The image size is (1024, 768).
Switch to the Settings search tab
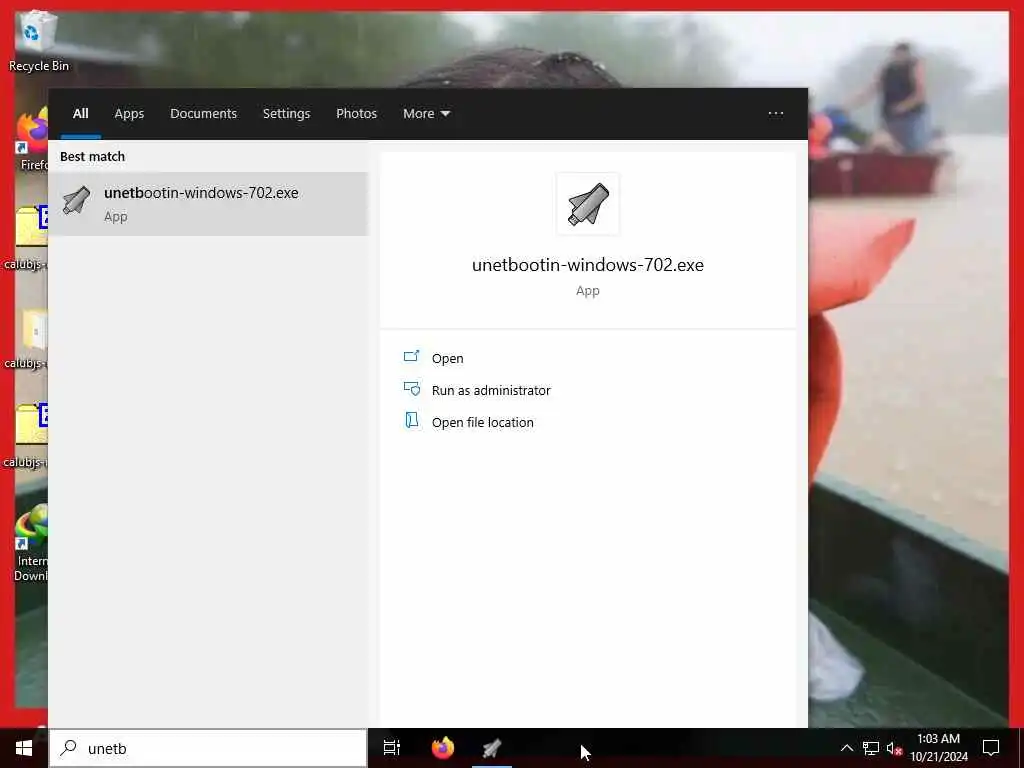tap(286, 114)
